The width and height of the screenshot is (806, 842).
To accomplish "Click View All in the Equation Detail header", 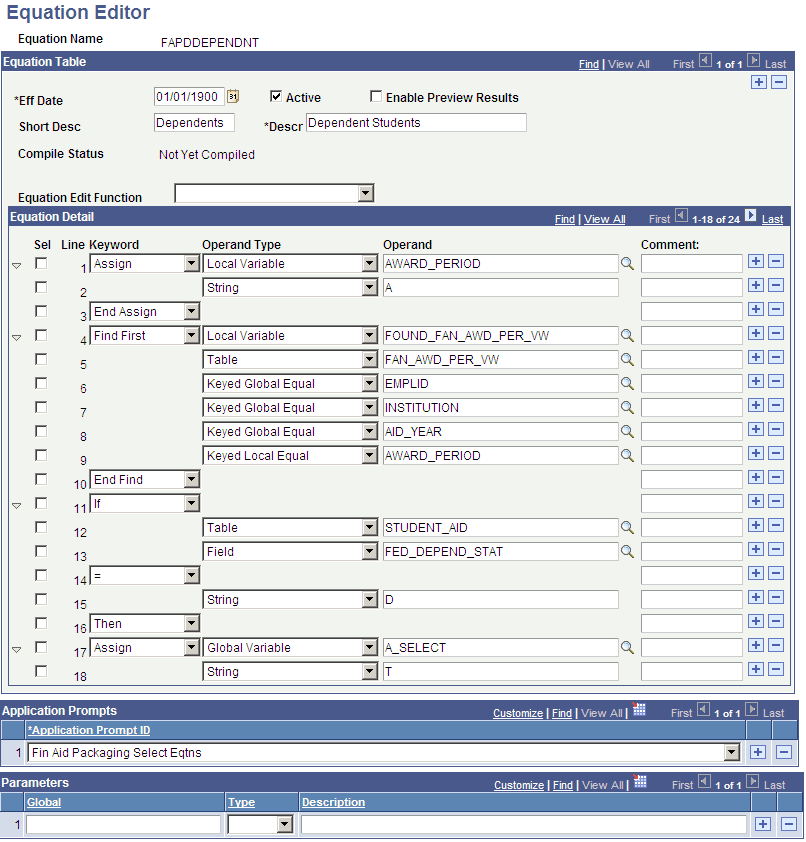I will click(x=604, y=218).
